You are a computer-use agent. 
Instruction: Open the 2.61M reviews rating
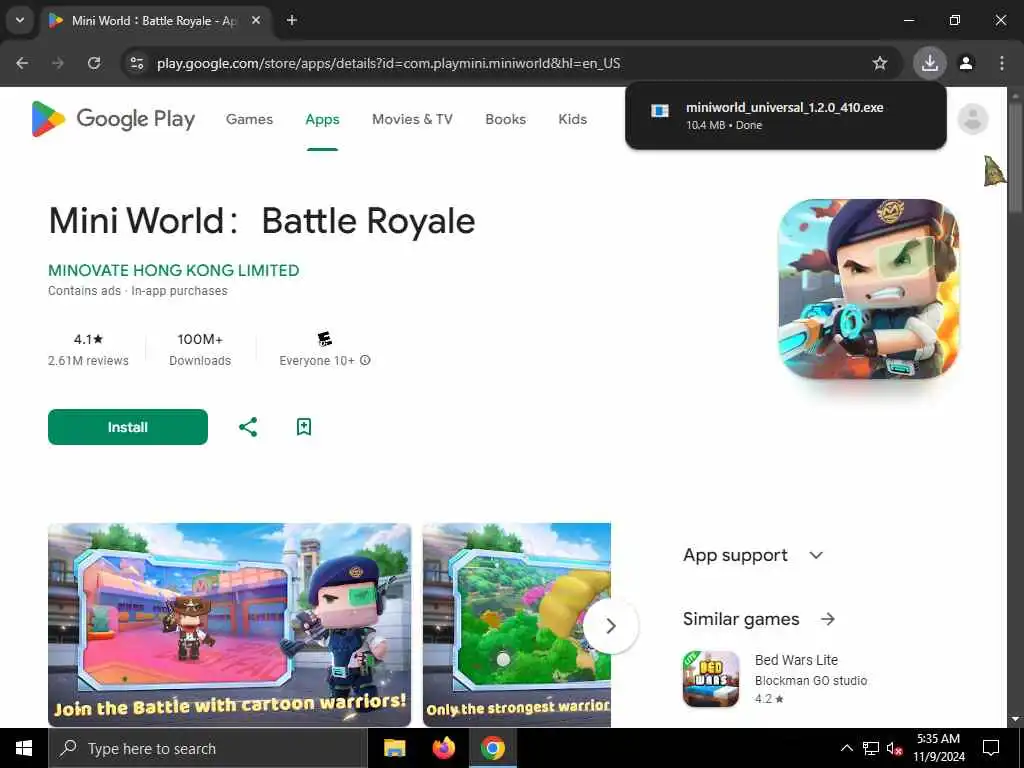click(x=88, y=349)
